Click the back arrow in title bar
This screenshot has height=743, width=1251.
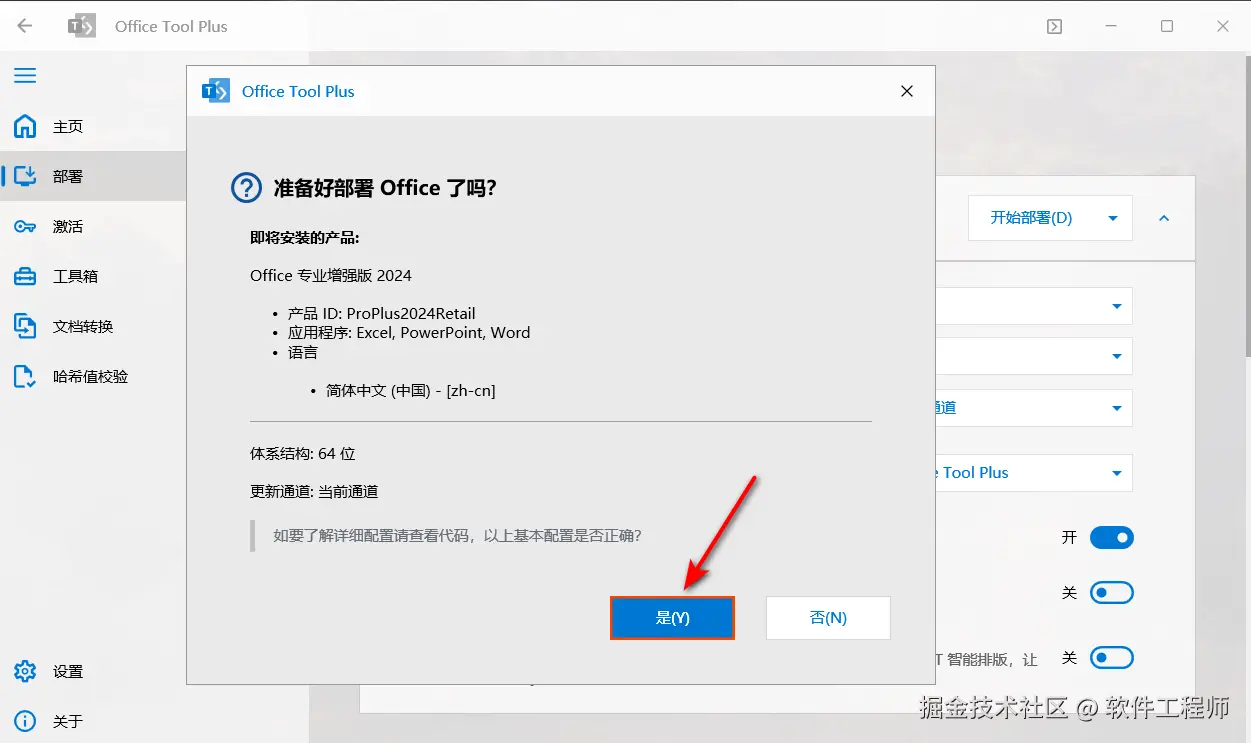25,26
